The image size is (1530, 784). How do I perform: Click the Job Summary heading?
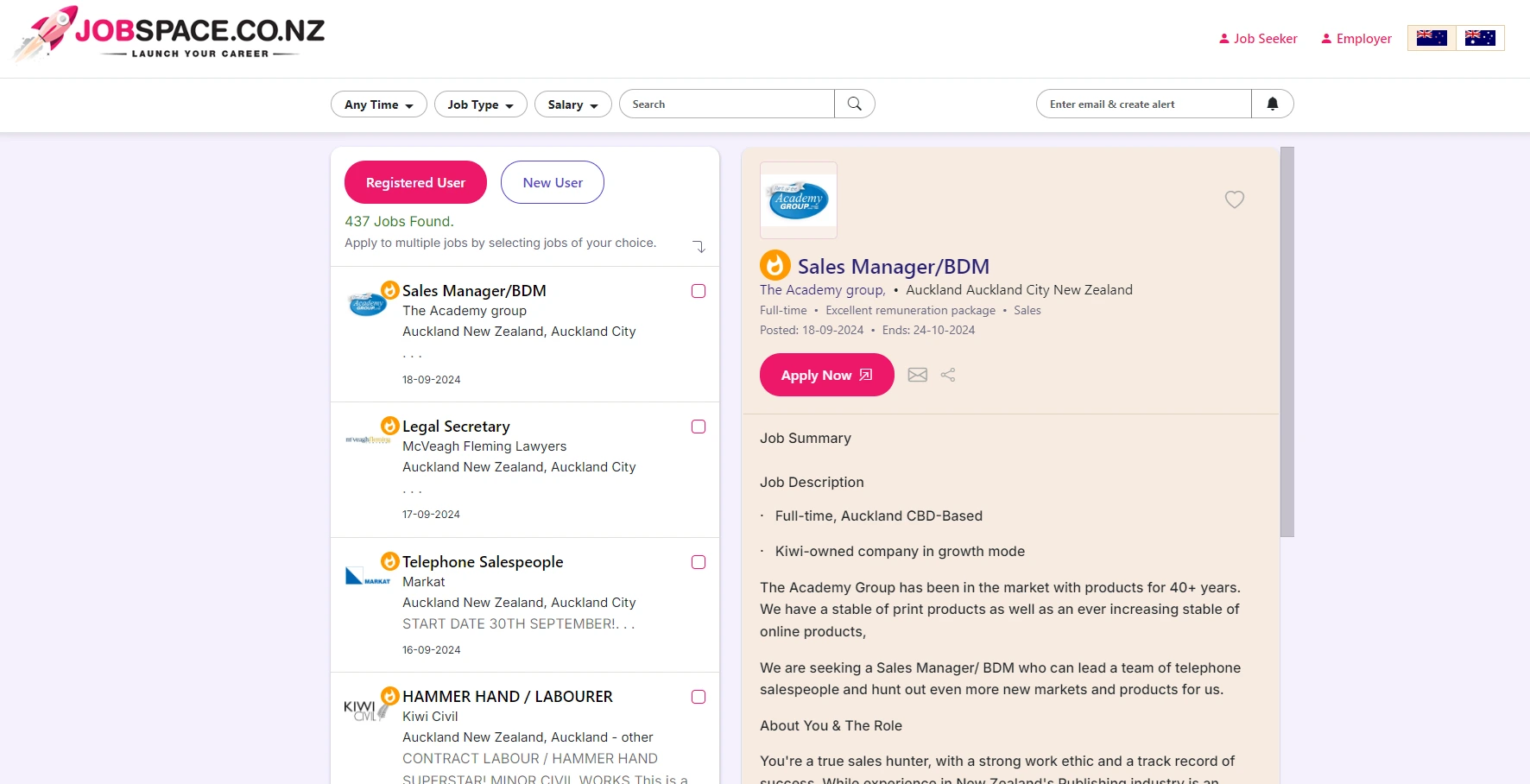[x=806, y=439]
